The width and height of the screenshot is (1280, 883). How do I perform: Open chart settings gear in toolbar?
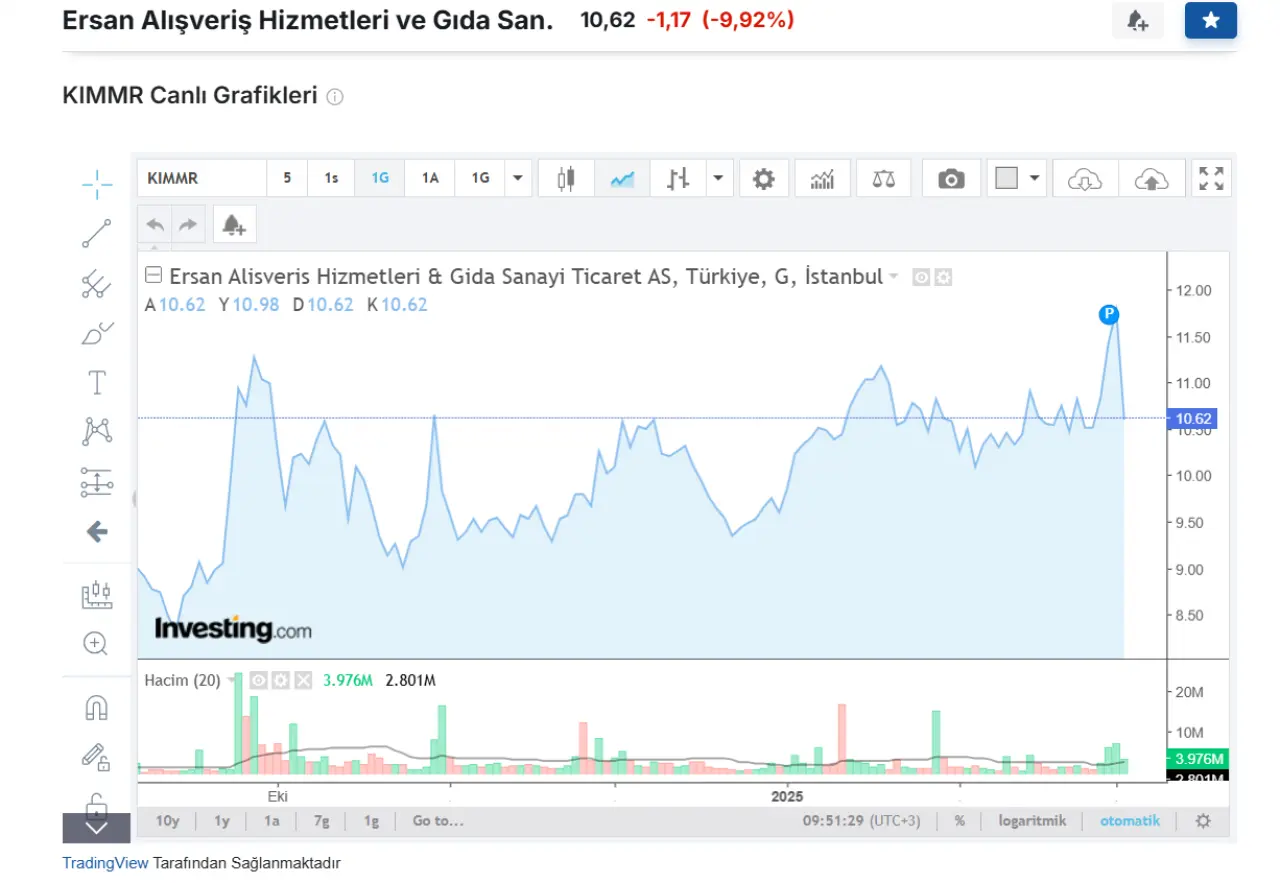[764, 179]
